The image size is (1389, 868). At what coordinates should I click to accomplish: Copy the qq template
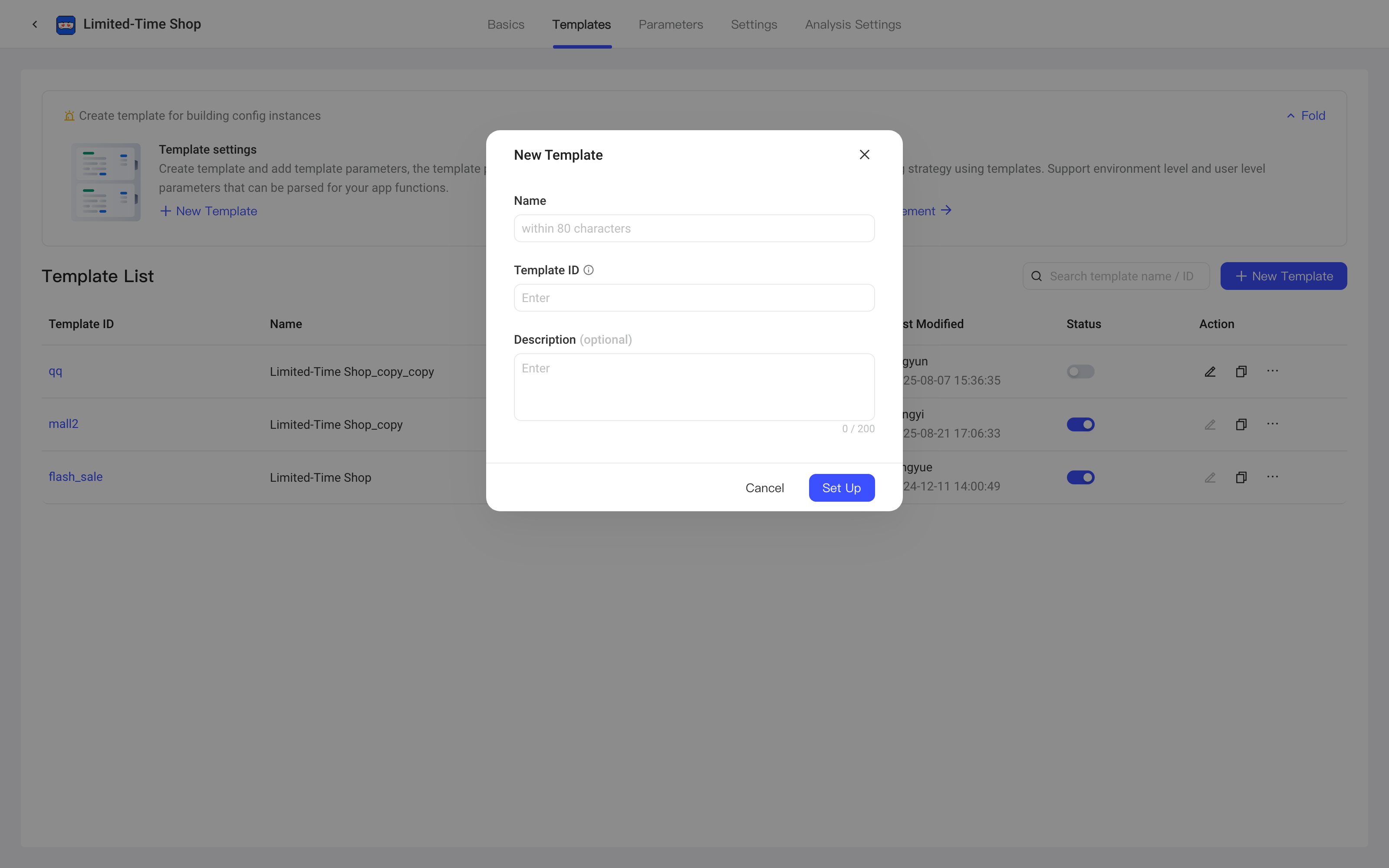1241,372
